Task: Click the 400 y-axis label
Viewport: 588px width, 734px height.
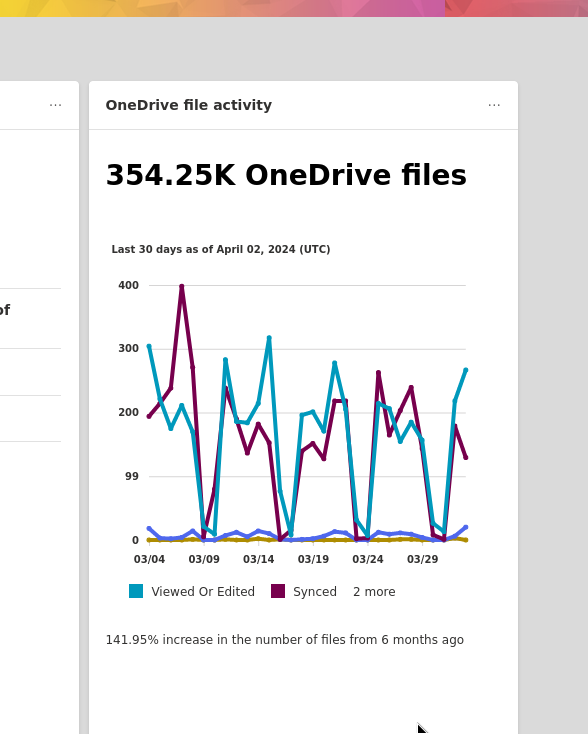Action: (x=128, y=285)
